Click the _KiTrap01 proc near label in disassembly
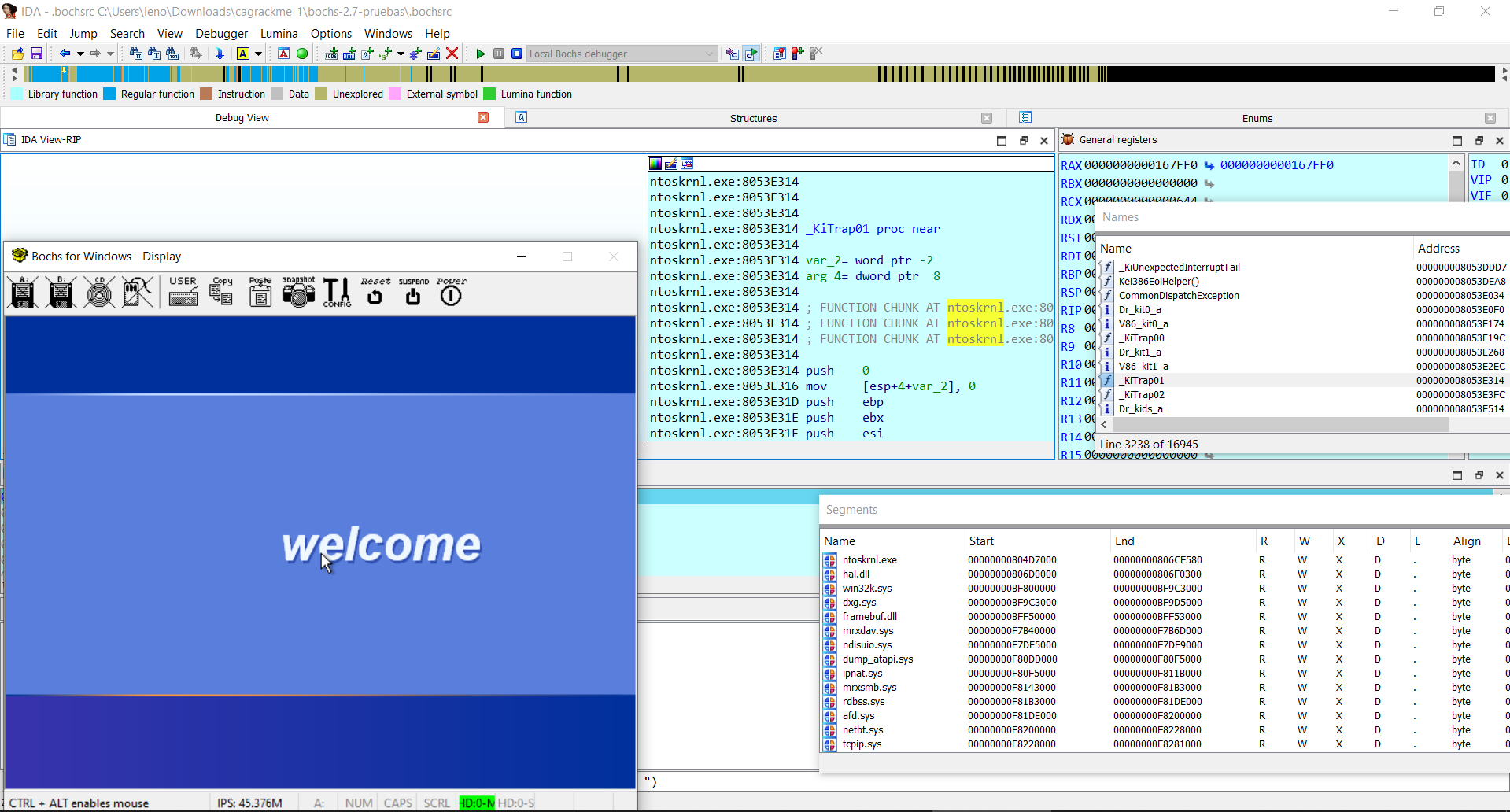Screen dimensions: 1510x812 [x=873, y=228]
